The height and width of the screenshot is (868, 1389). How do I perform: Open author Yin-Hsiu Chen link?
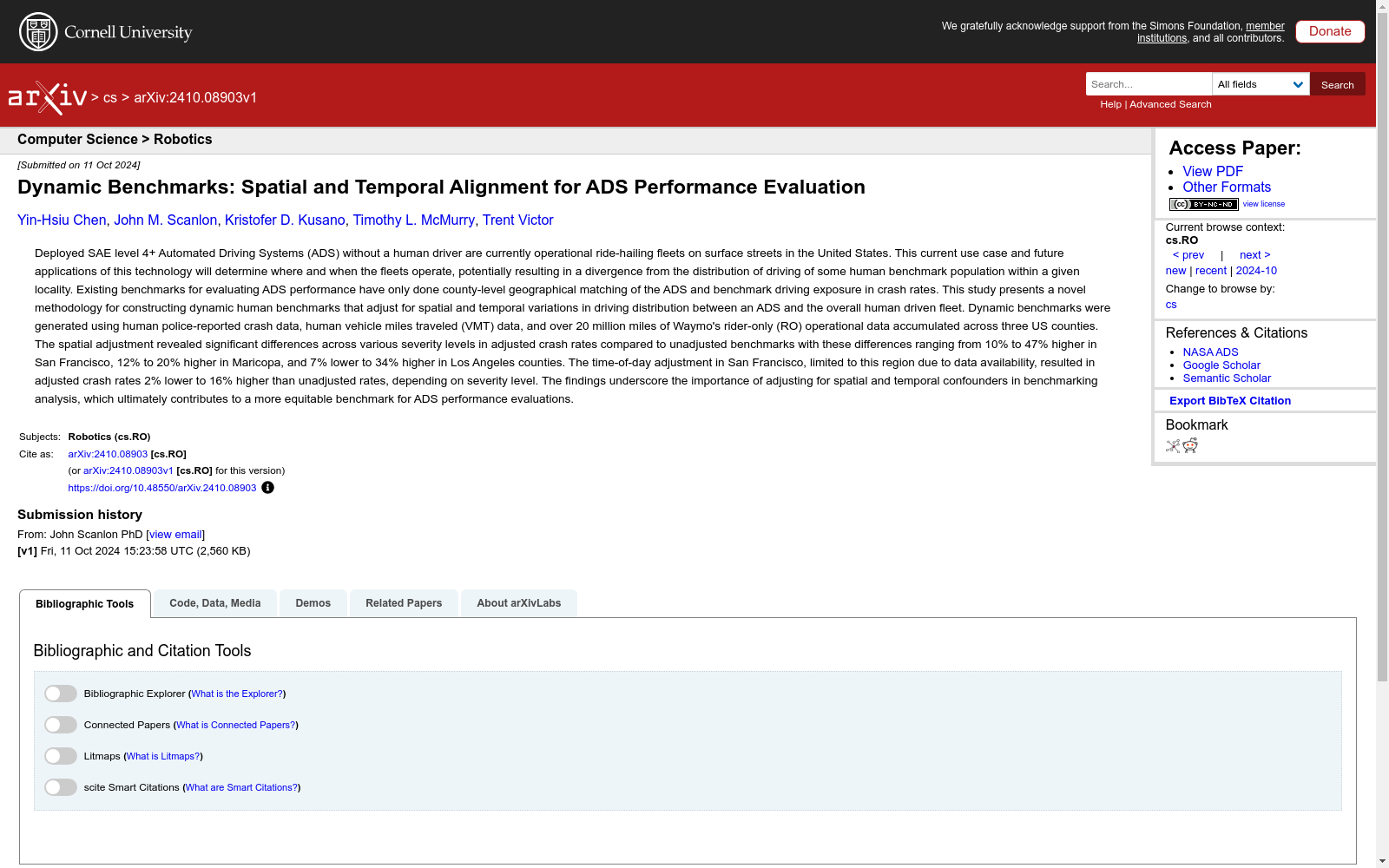62,220
